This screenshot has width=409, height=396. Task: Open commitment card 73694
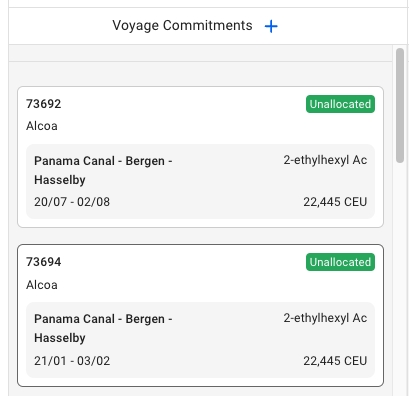pyautogui.click(x=200, y=315)
